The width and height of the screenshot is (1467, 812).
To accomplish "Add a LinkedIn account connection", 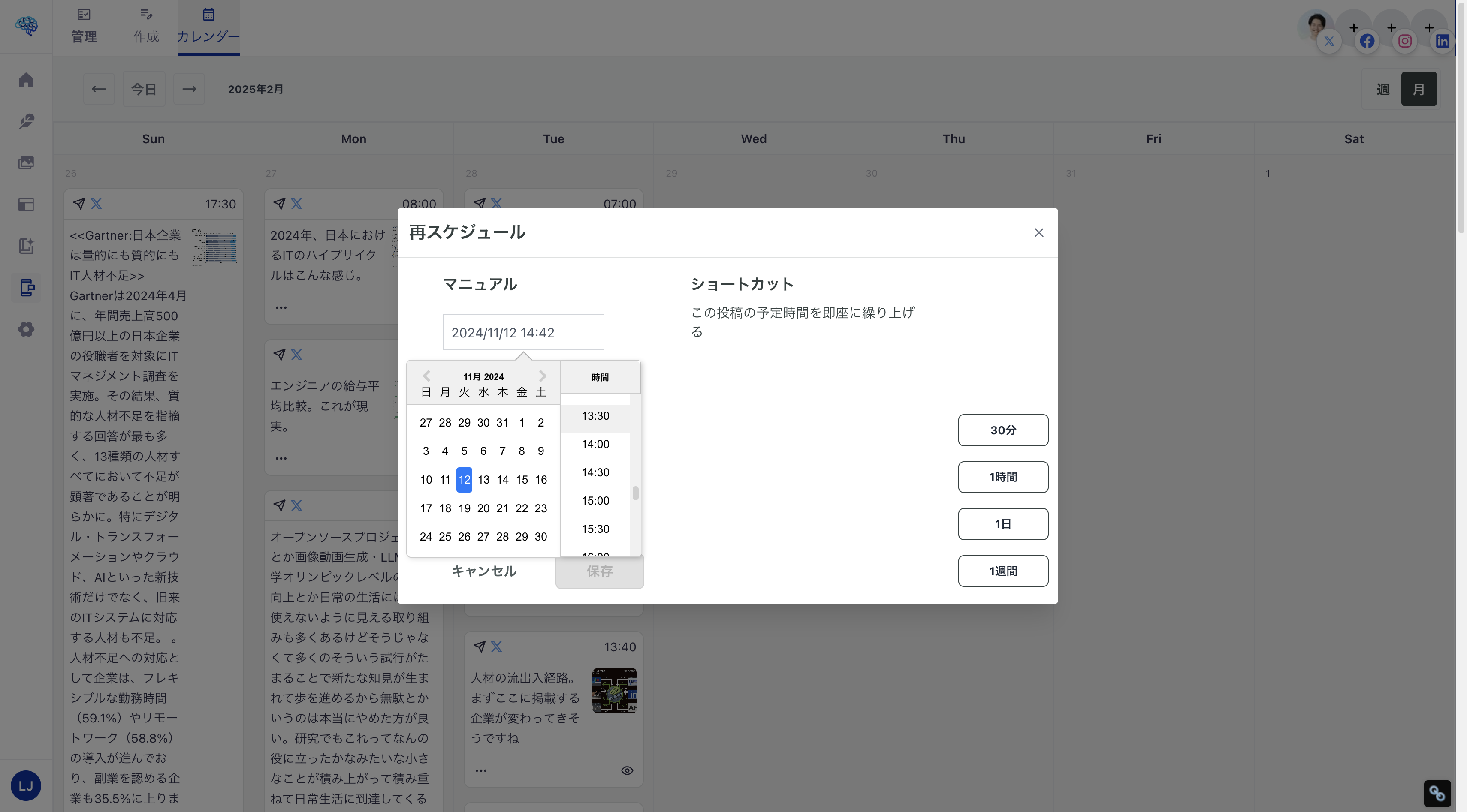I will [1429, 27].
